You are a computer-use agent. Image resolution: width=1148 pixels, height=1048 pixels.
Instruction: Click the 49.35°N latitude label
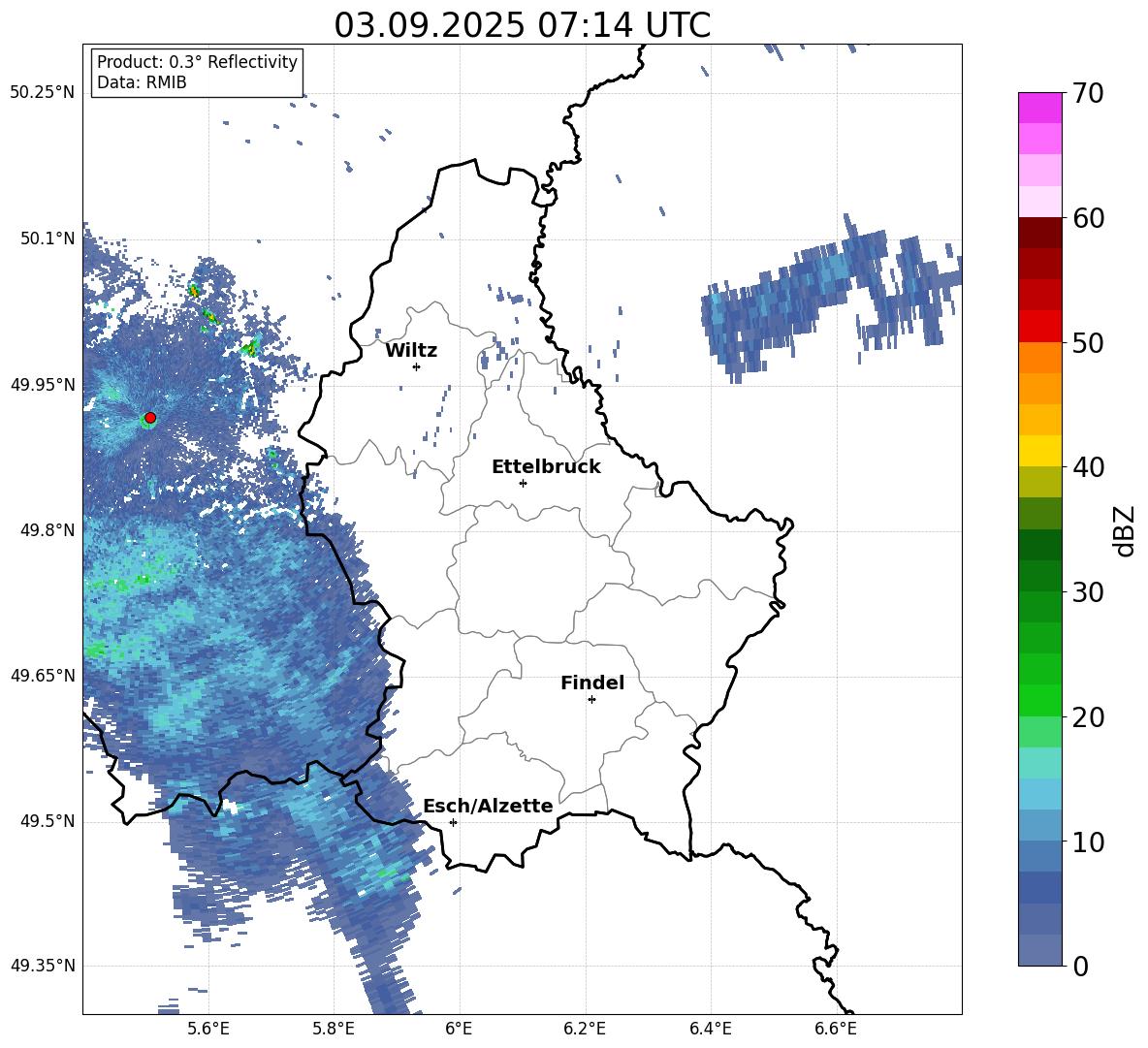43,966
